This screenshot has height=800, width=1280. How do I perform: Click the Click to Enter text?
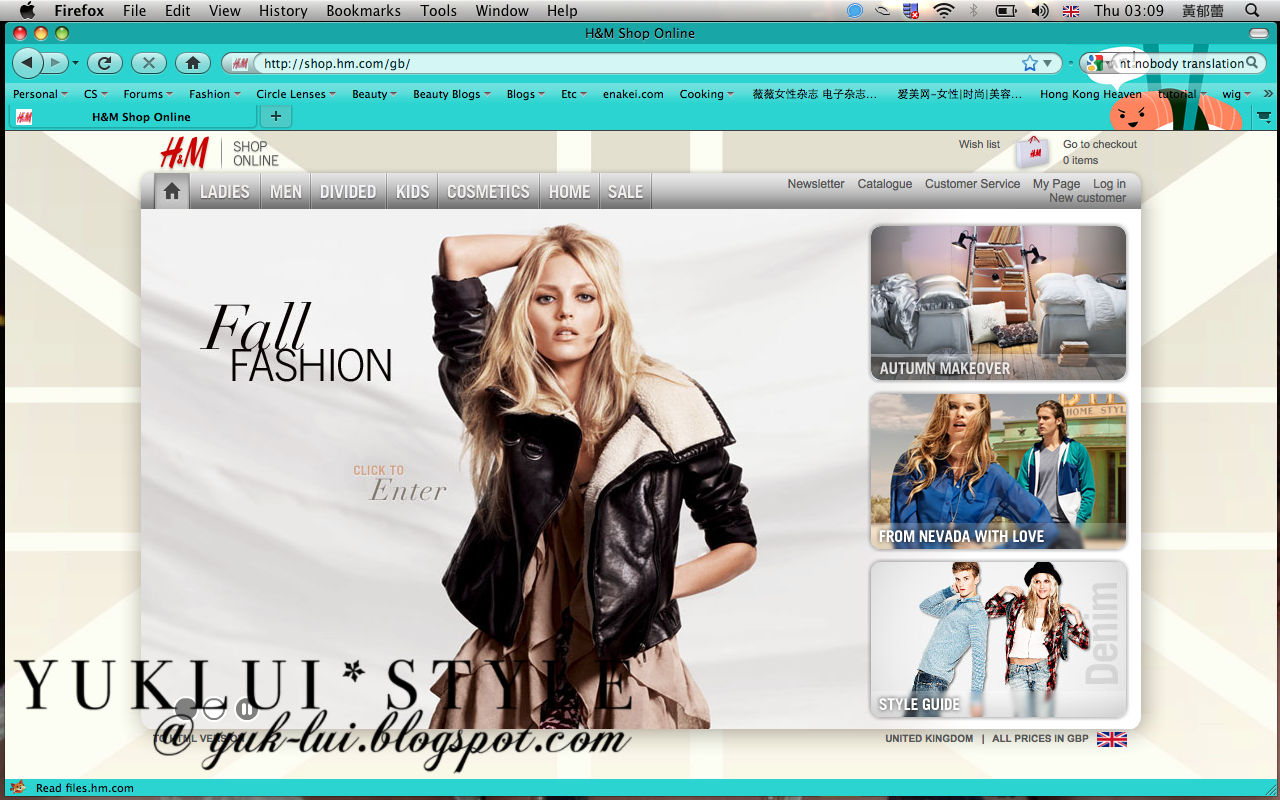coord(400,483)
